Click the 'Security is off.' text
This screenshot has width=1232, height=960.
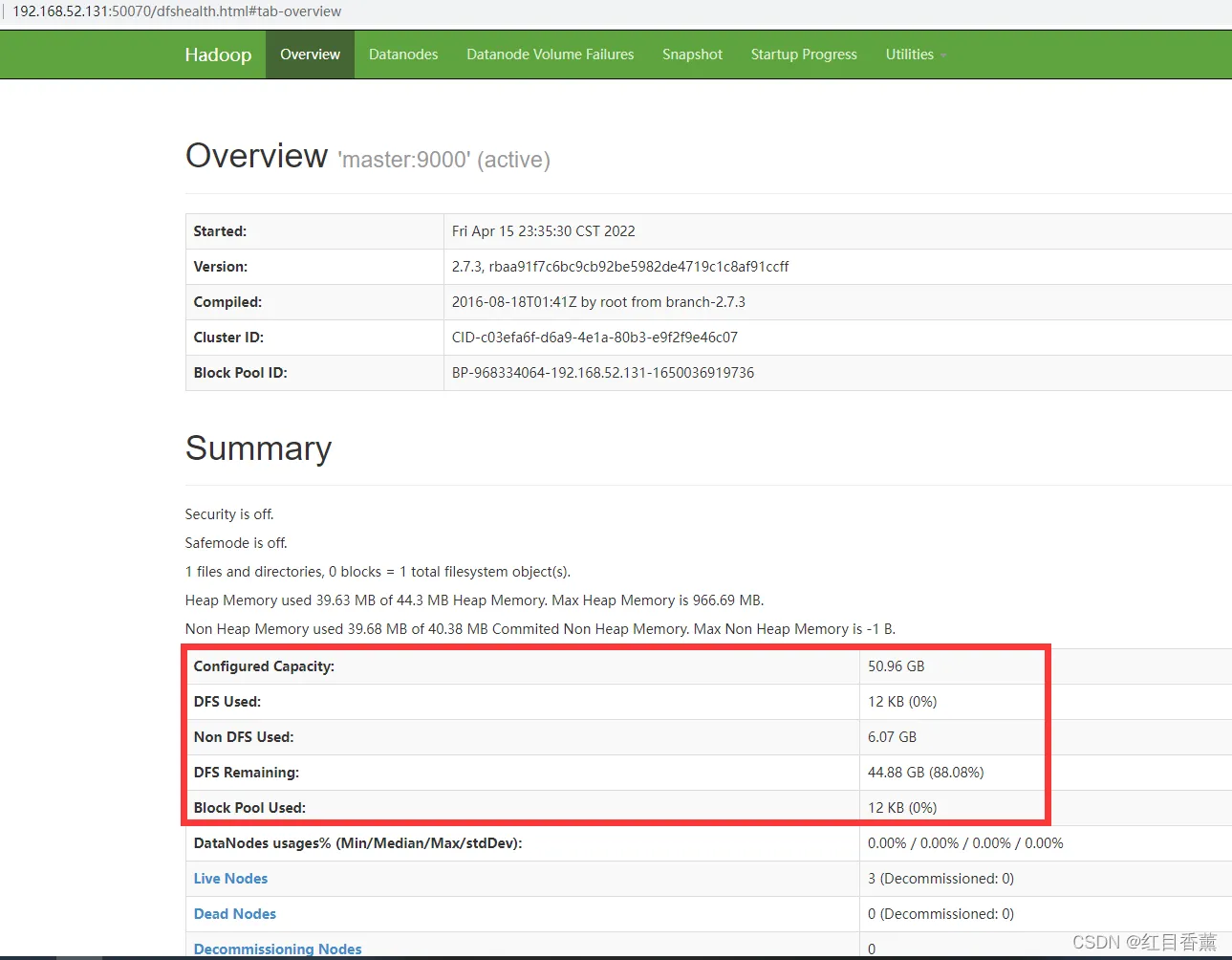[229, 514]
